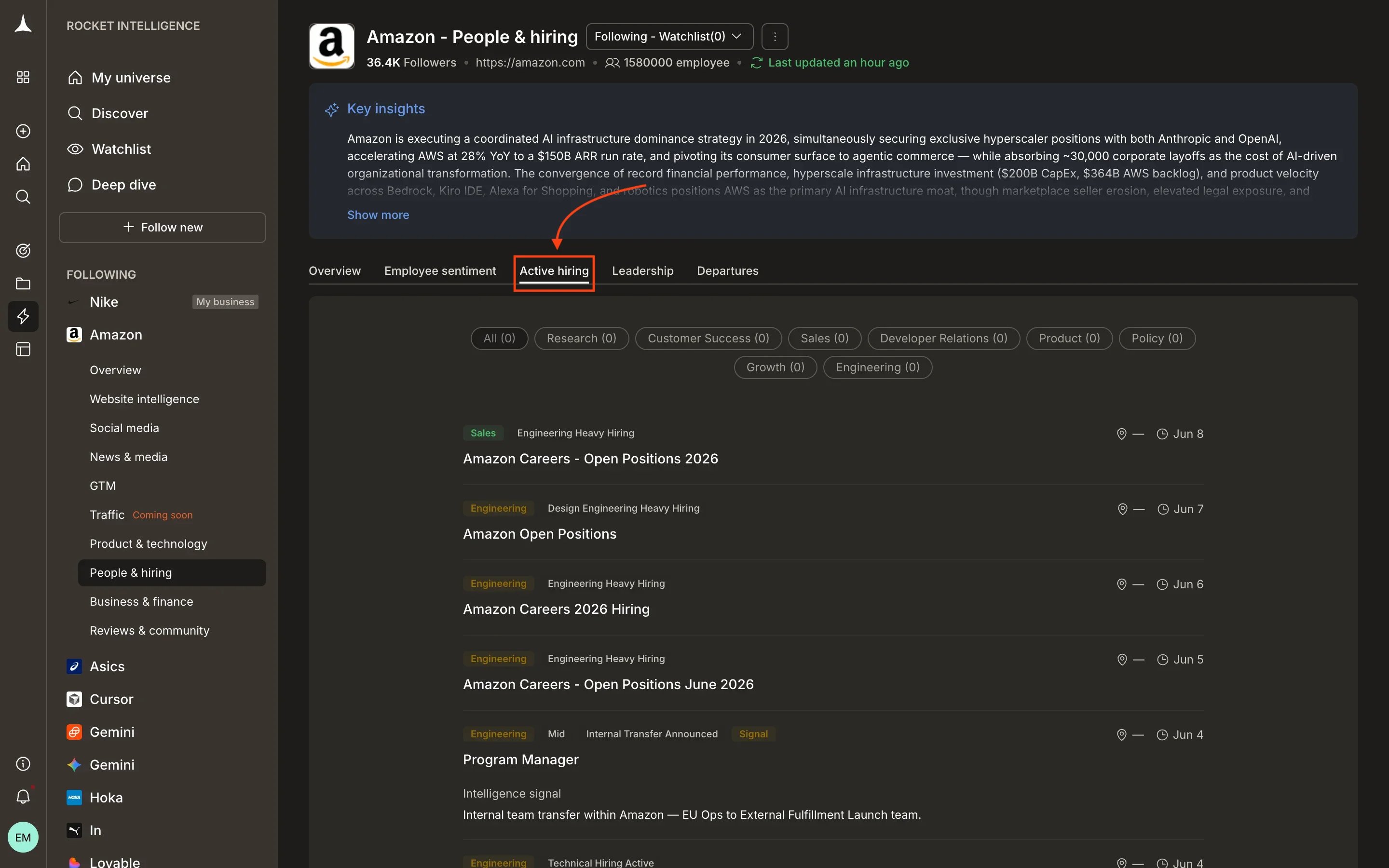Click the search magnifier icon in the left rail
The width and height of the screenshot is (1389, 868).
point(23,197)
